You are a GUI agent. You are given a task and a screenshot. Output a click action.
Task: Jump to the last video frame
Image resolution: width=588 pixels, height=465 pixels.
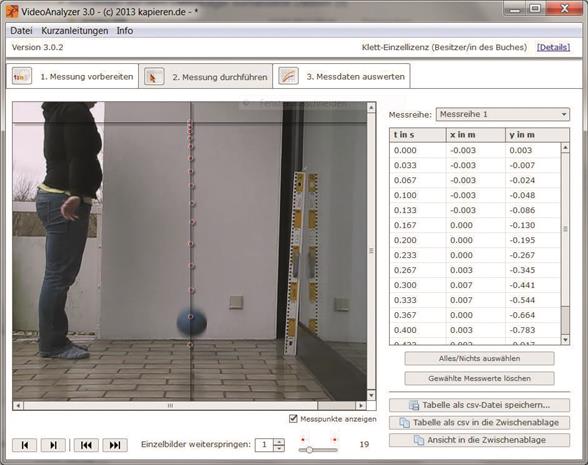115,445
